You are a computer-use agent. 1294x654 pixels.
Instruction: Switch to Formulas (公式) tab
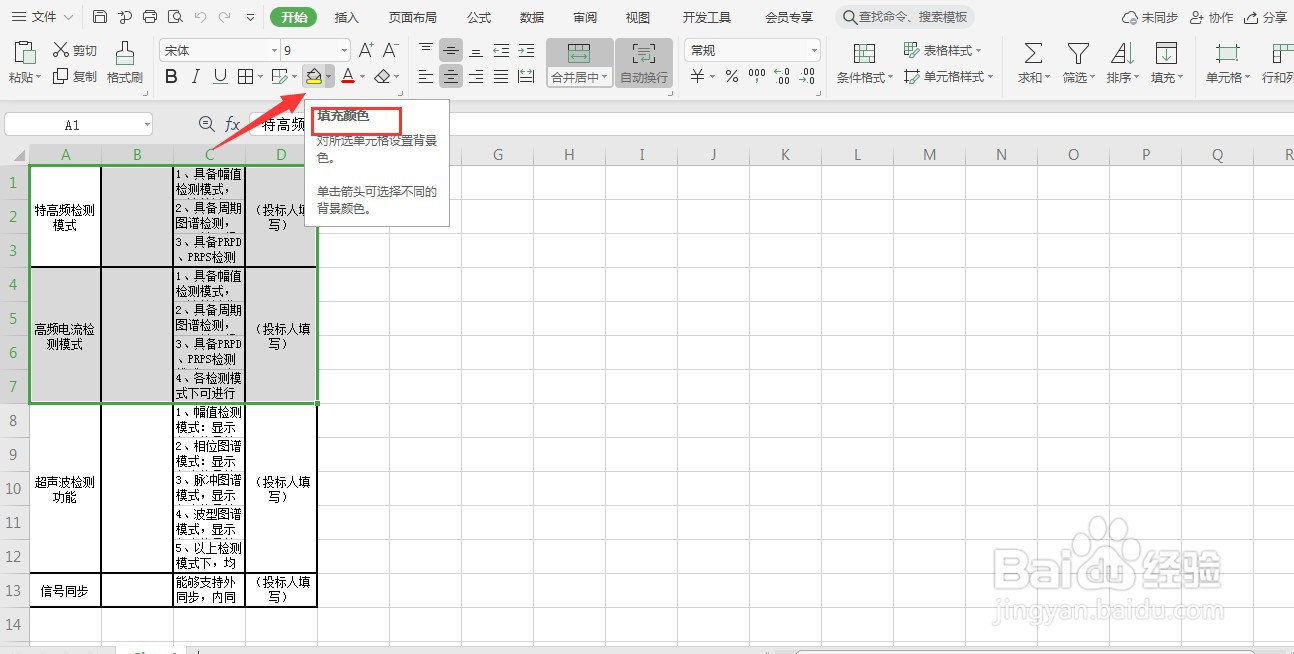pos(479,17)
